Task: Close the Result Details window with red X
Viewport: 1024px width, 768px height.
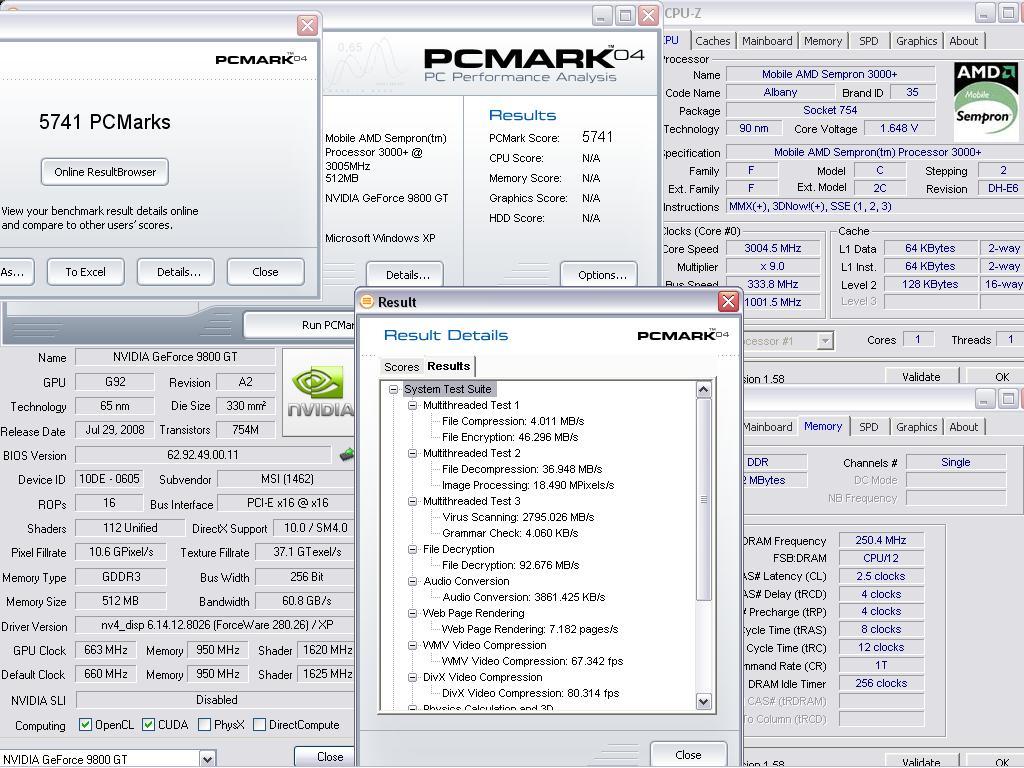Action: point(728,302)
